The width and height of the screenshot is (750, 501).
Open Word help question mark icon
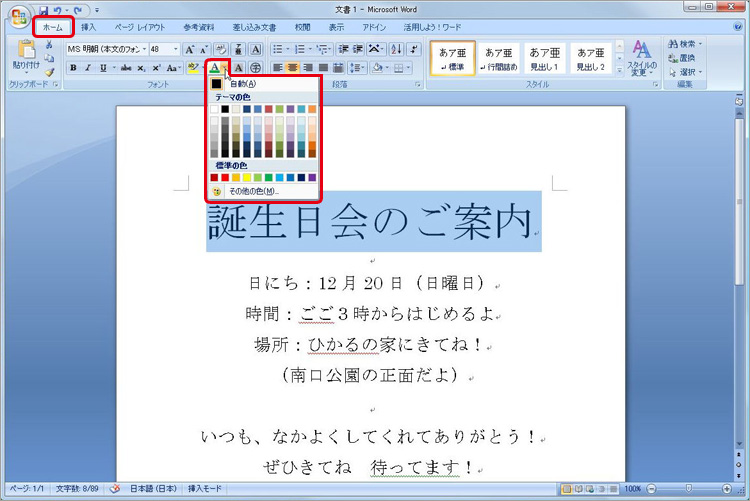point(738,27)
